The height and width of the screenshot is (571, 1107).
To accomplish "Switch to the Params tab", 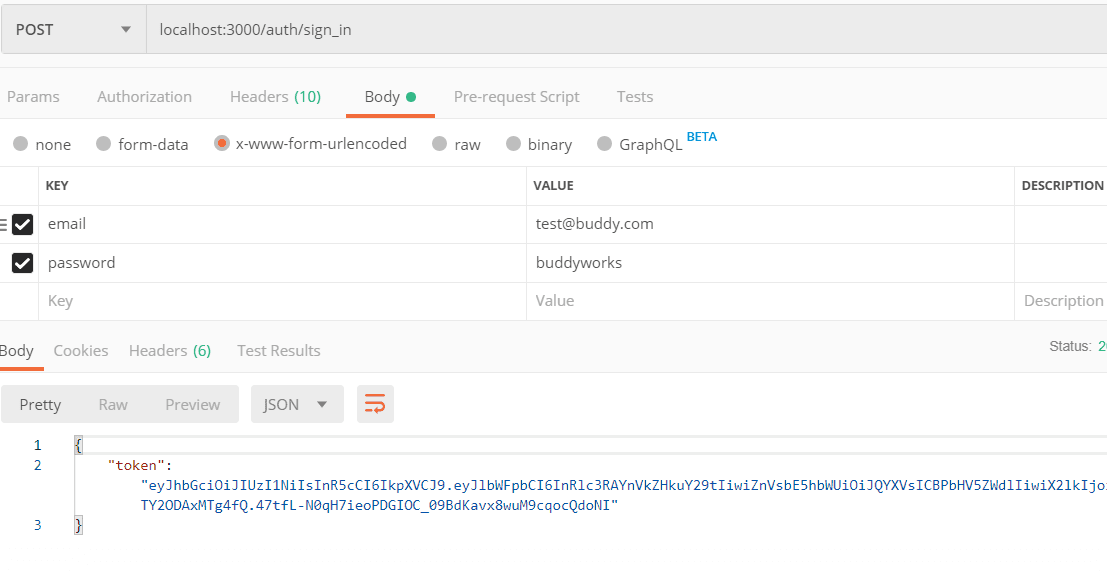I will [33, 97].
